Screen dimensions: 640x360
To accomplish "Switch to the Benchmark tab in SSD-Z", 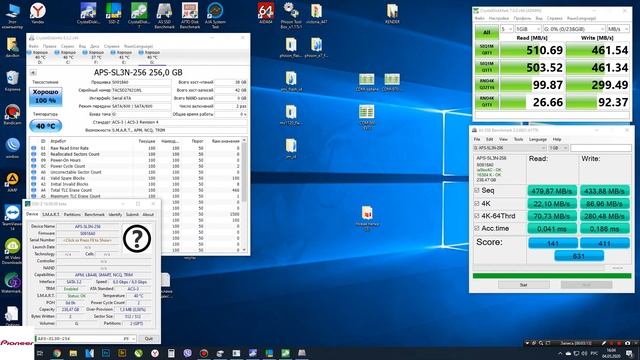I will 95,214.
